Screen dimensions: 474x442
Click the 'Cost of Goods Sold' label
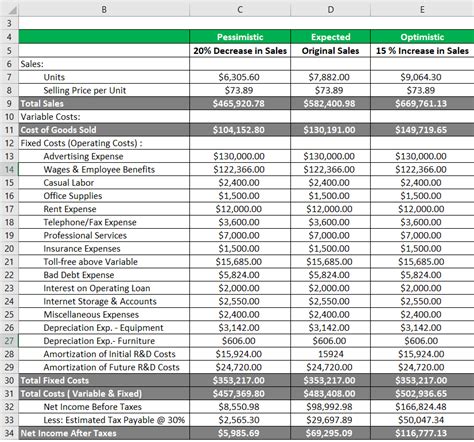point(58,130)
